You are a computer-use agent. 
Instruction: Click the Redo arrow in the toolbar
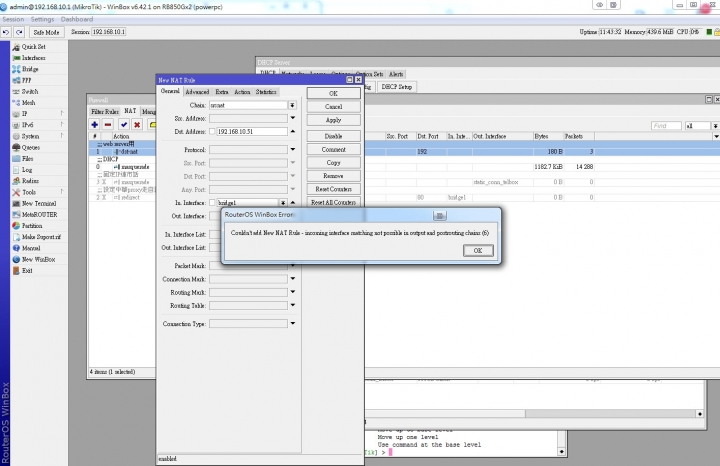tap(19, 32)
